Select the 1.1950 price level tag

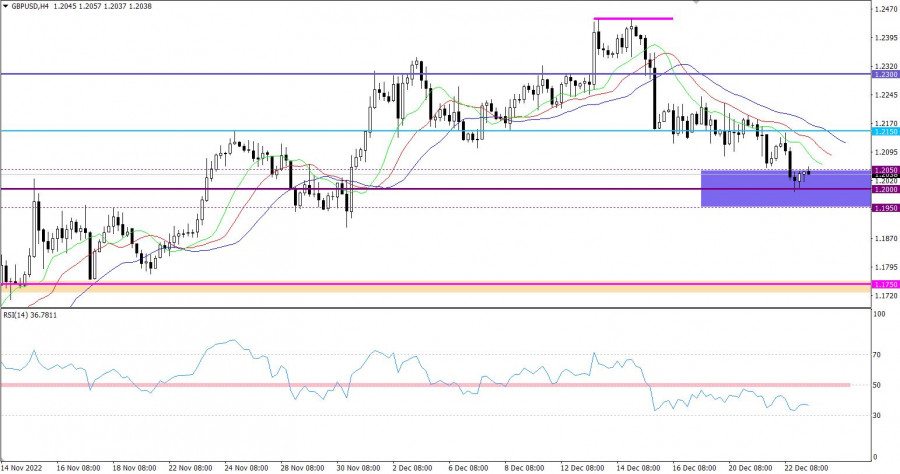885,208
